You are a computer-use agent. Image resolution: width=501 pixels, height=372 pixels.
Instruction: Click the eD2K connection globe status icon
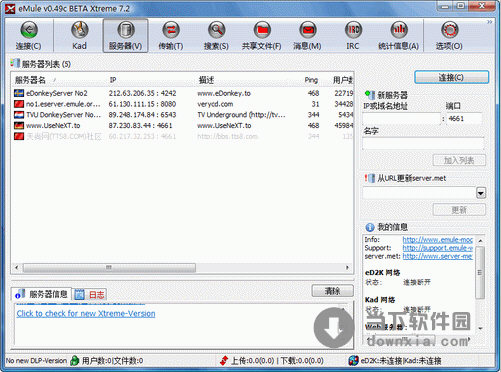353,361
